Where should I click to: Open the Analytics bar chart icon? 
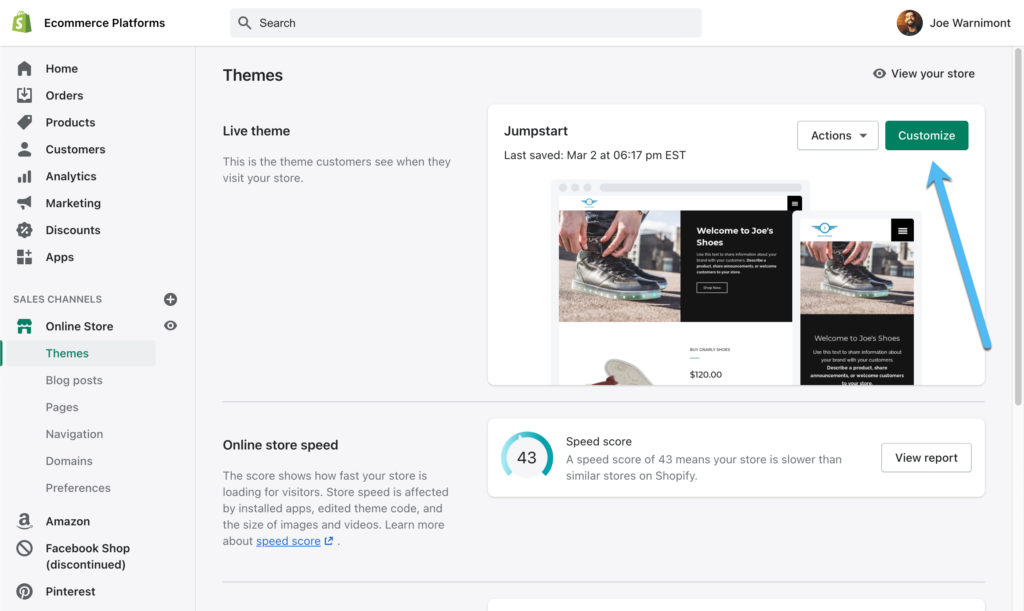[x=25, y=177]
